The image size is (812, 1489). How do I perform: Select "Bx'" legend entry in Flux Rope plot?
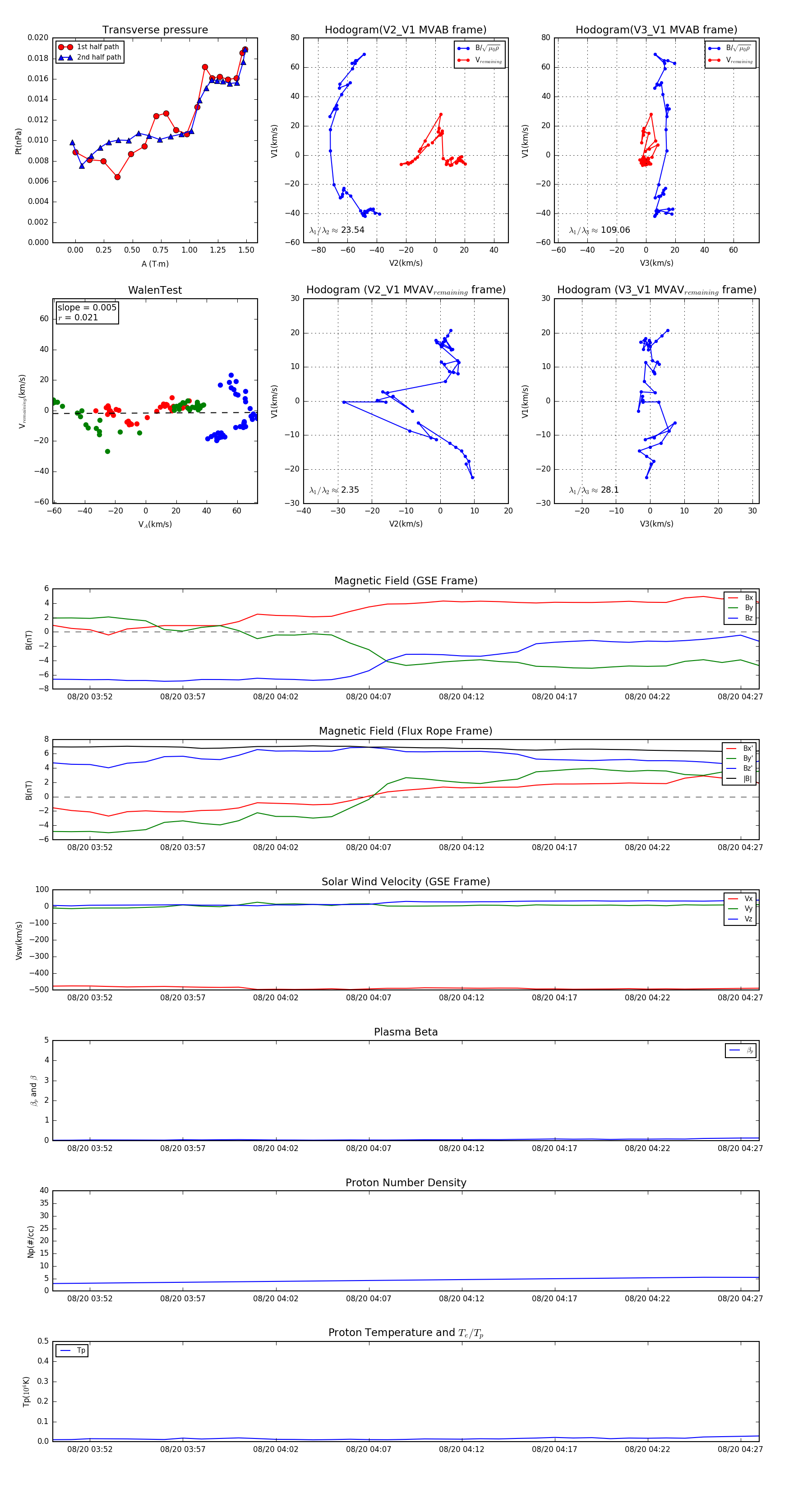tap(740, 748)
